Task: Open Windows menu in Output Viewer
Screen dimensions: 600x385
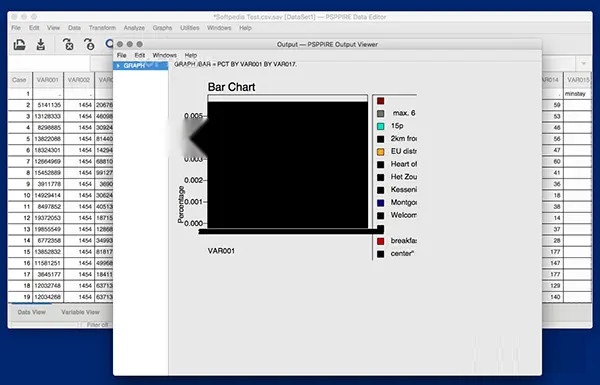Action: click(x=165, y=55)
